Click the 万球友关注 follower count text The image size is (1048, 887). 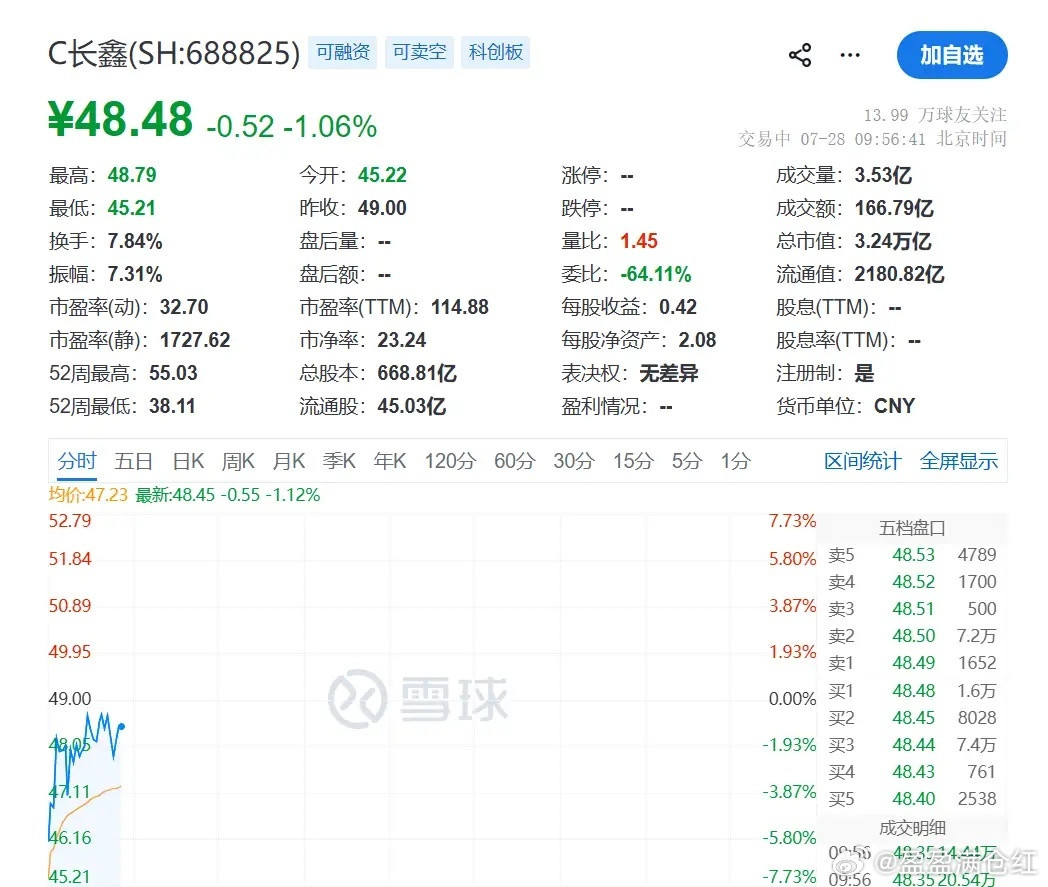point(935,115)
